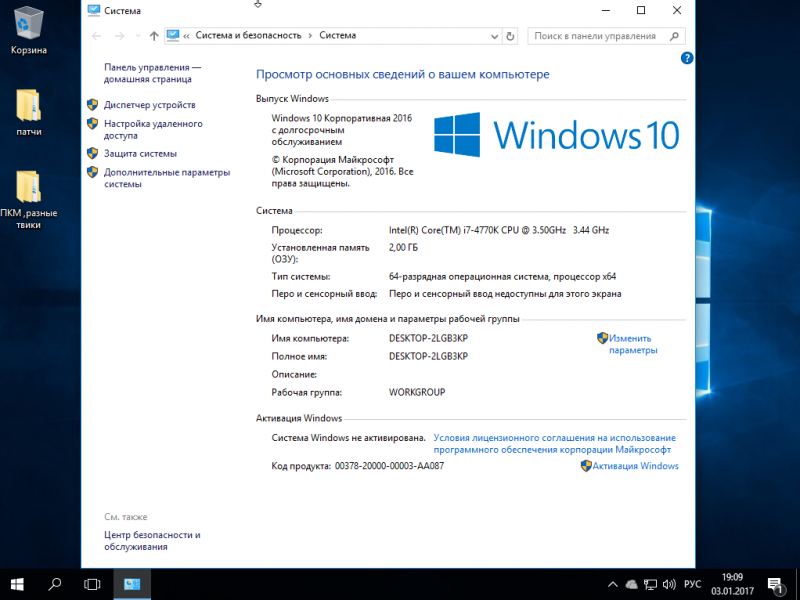Click Система Windows не активирована text
The height and width of the screenshot is (600, 800).
tap(348, 438)
